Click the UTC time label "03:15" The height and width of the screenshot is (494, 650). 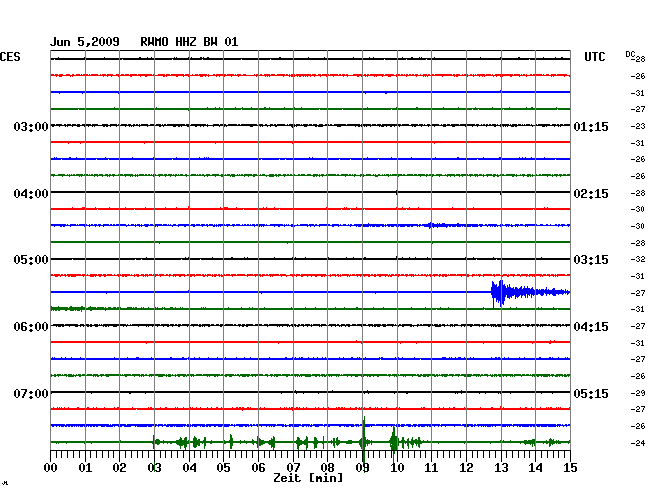pos(591,260)
